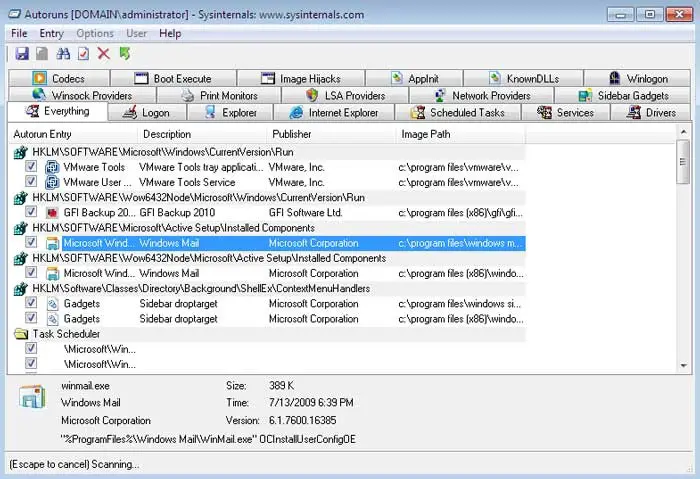Select the Winlogon tab
The width and height of the screenshot is (700, 479).
(x=638, y=79)
